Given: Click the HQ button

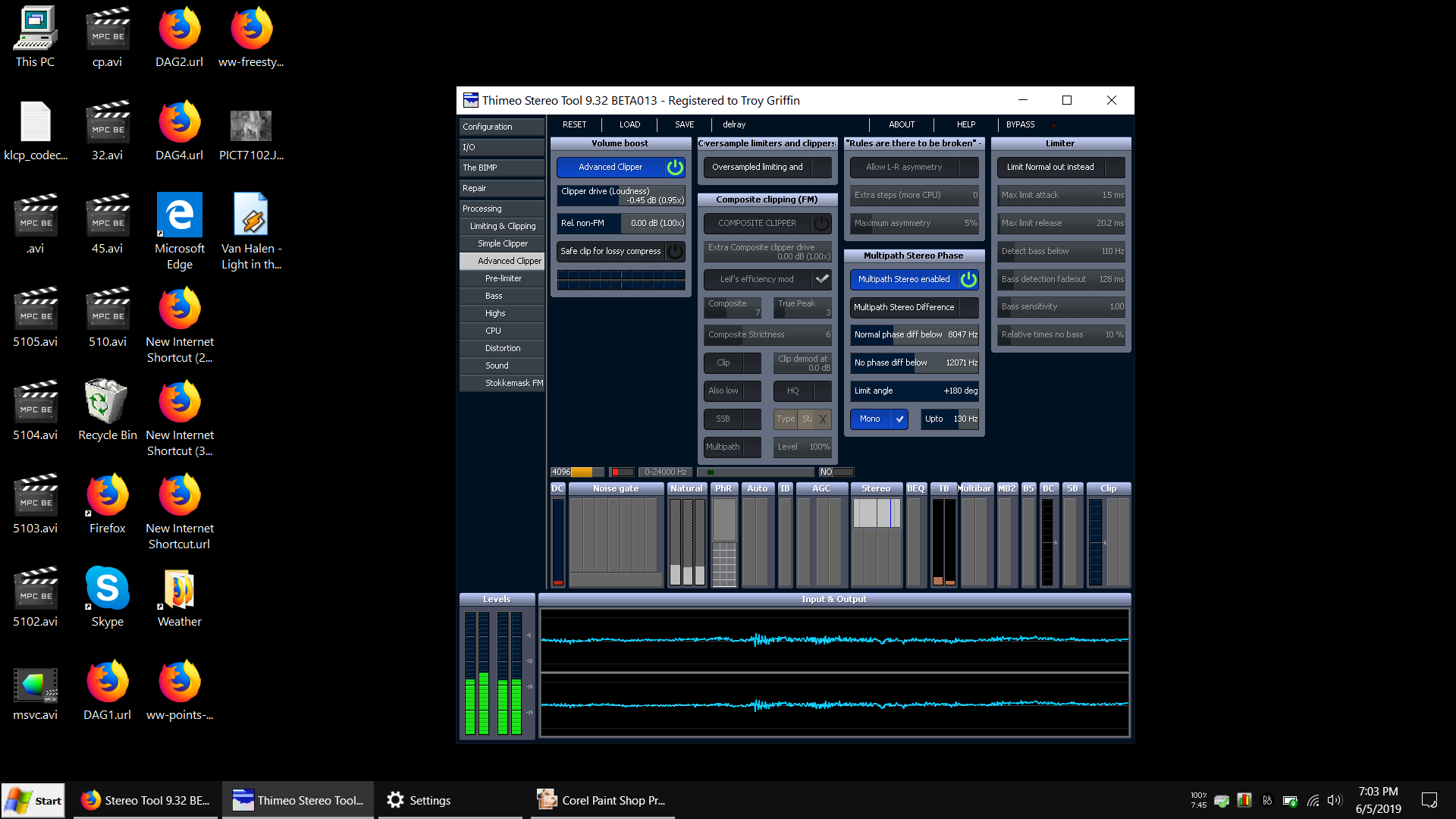Looking at the screenshot, I should (x=802, y=391).
